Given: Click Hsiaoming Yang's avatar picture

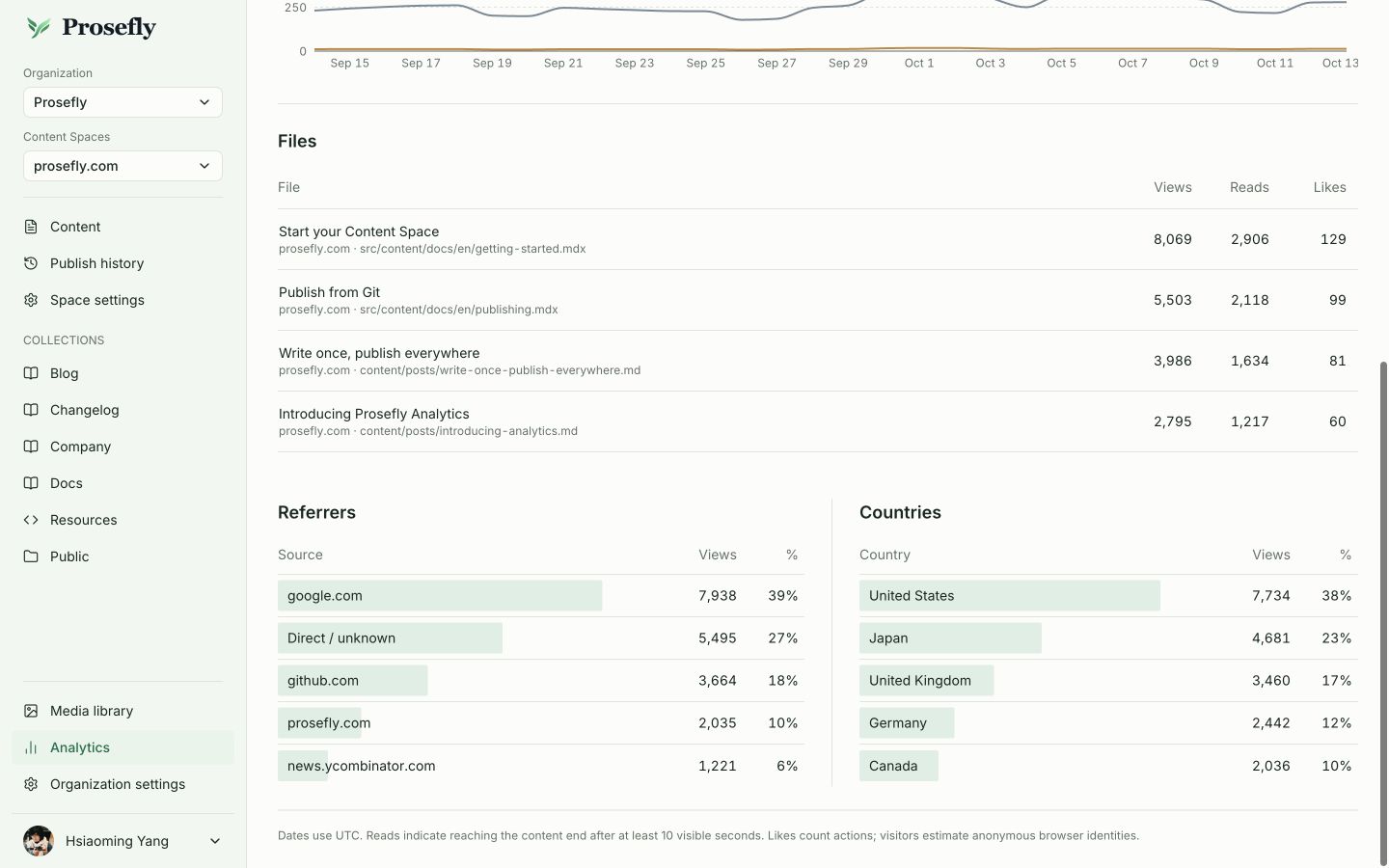Looking at the screenshot, I should (x=39, y=841).
